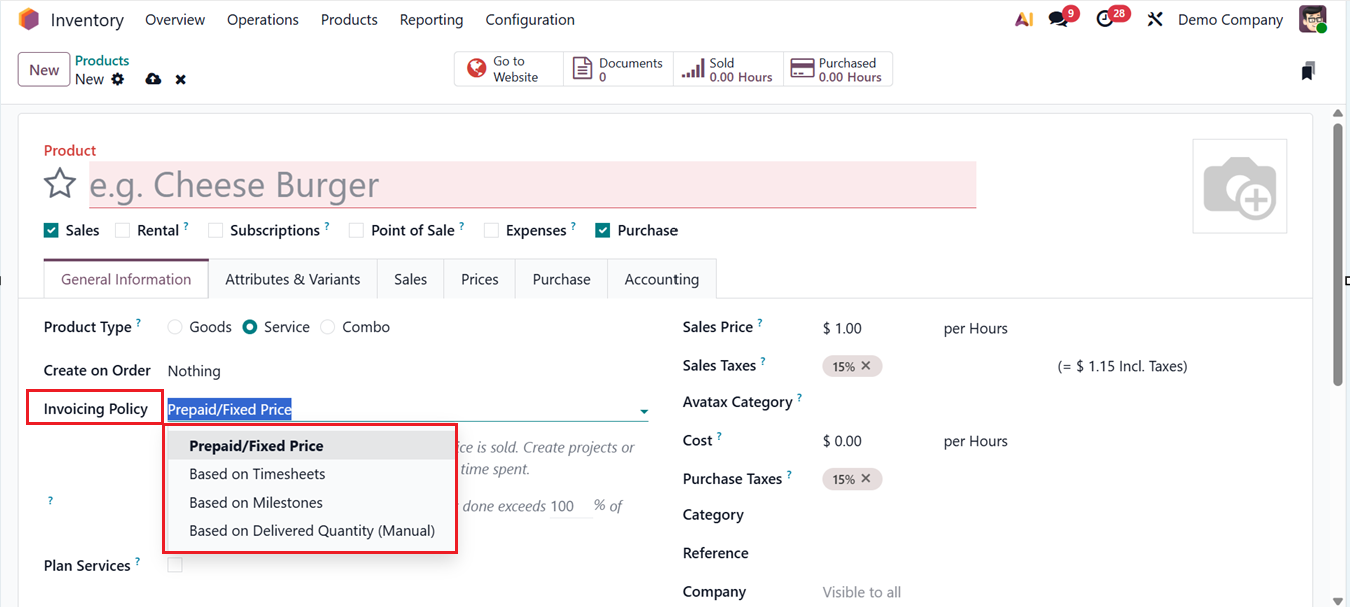Viewport: 1350px width, 607px height.
Task: Discard changes with the x icon
Action: 180,78
